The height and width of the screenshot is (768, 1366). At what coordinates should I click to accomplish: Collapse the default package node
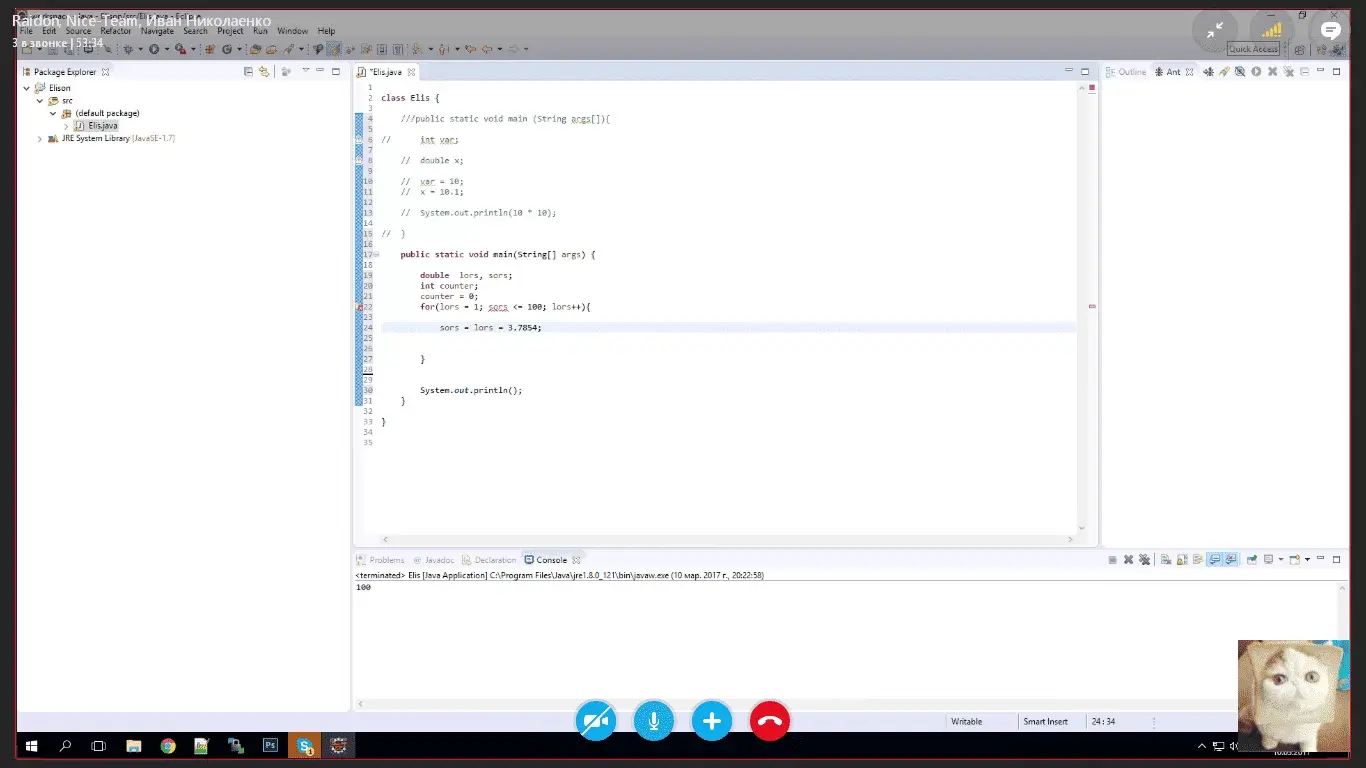click(x=53, y=113)
